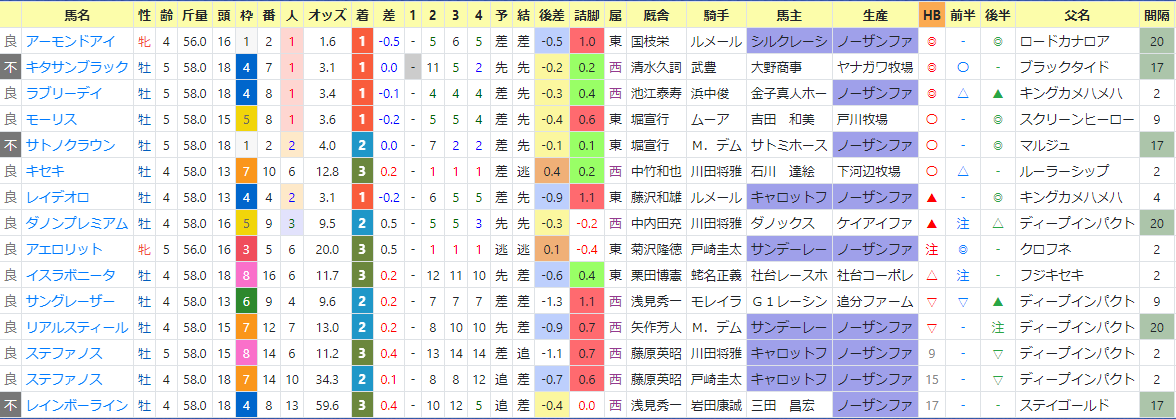The height and width of the screenshot is (419, 1176).
Task: Click owner cell シルクレーシ
Action: tap(789, 41)
